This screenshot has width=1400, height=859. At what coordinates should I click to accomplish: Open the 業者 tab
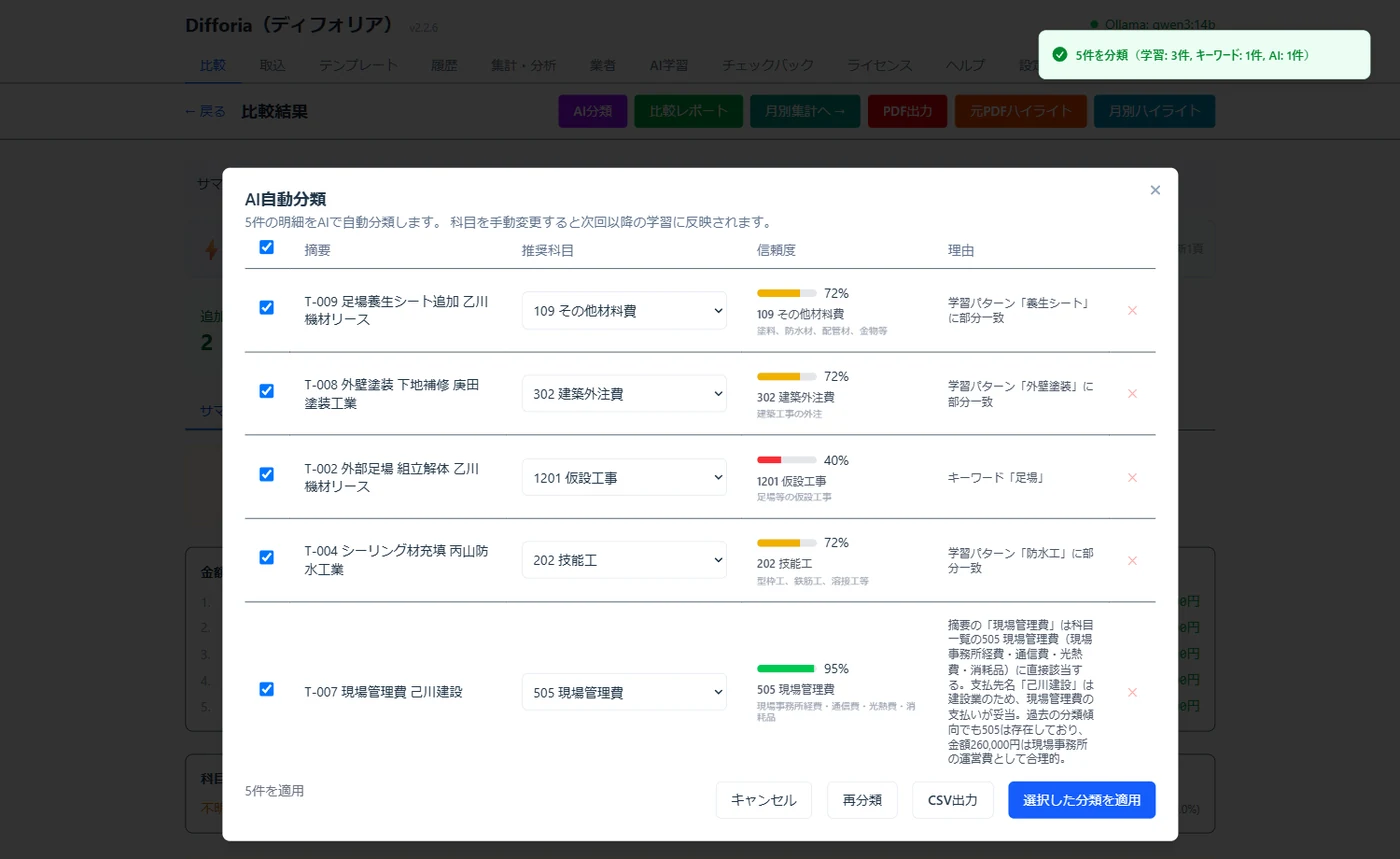[x=602, y=65]
